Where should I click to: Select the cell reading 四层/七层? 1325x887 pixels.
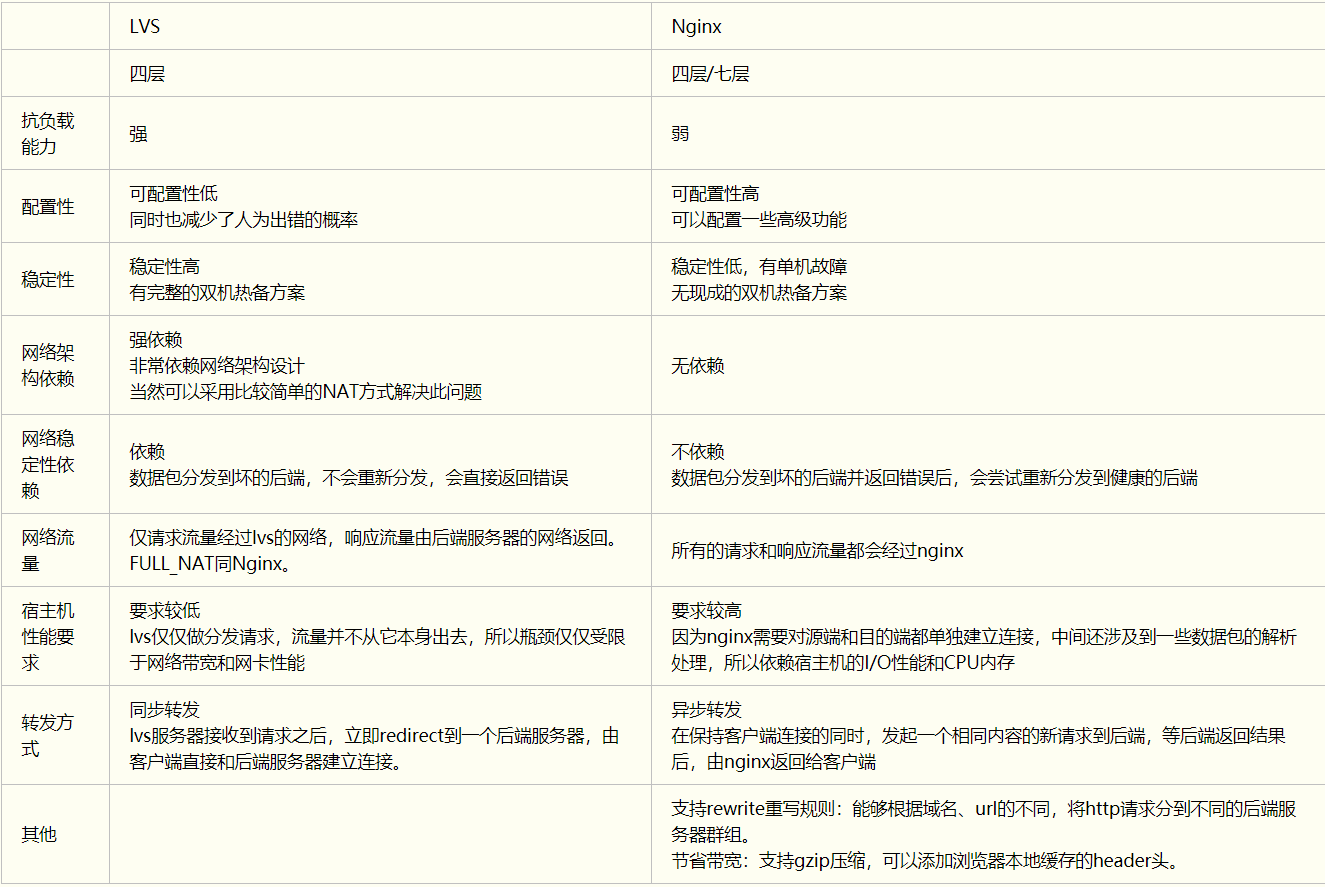coord(988,73)
